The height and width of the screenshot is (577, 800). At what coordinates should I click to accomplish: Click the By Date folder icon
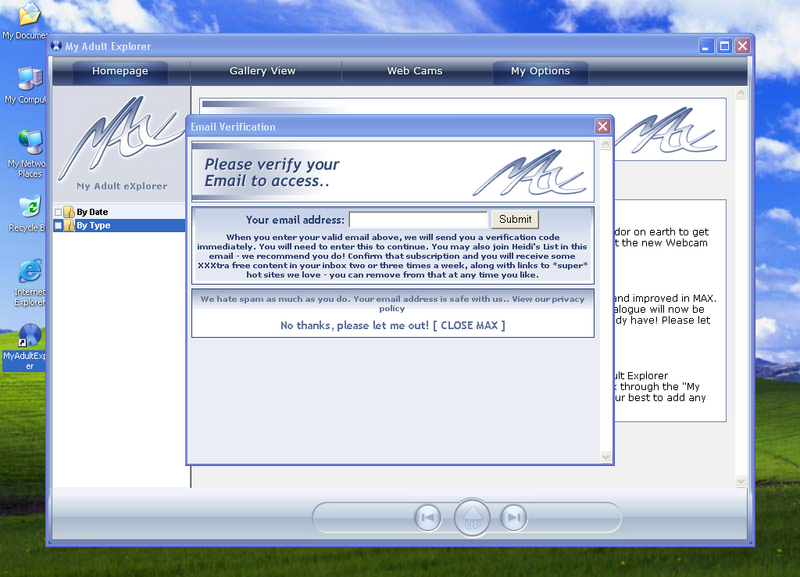tap(69, 212)
